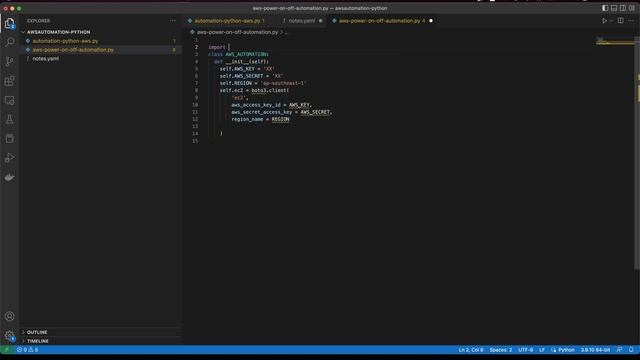Open the Testing flask view

(9, 119)
